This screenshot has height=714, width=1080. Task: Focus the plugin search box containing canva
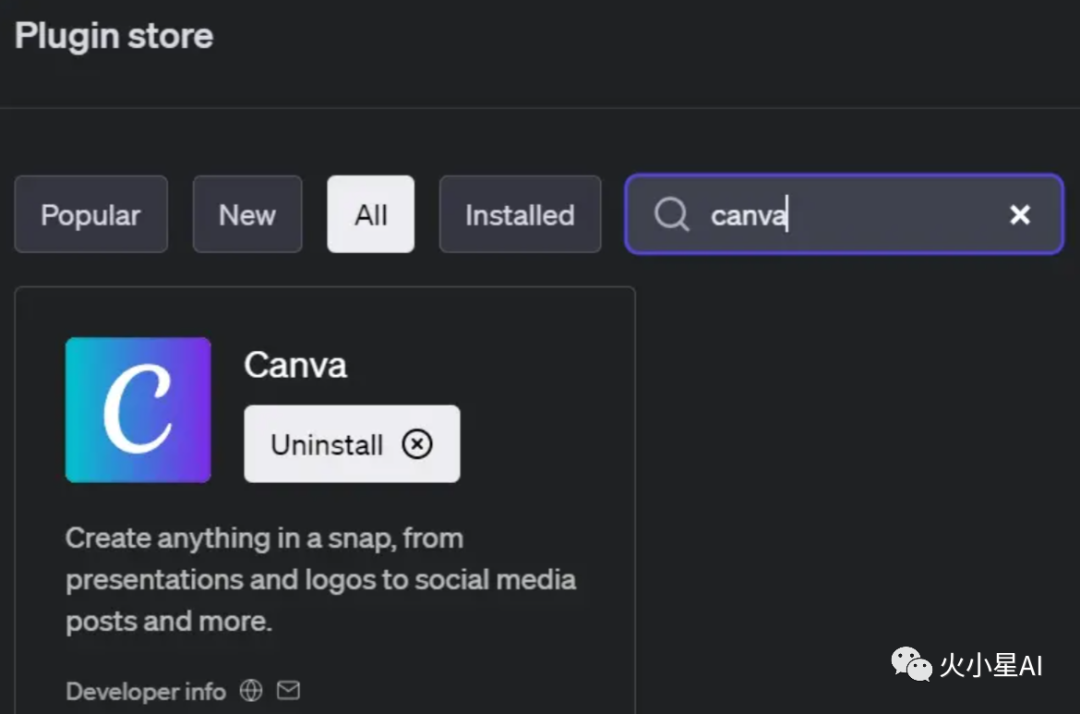coord(844,214)
